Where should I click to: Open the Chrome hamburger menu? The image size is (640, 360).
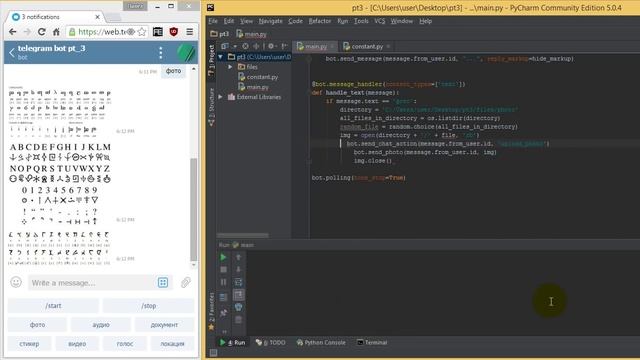[189, 32]
